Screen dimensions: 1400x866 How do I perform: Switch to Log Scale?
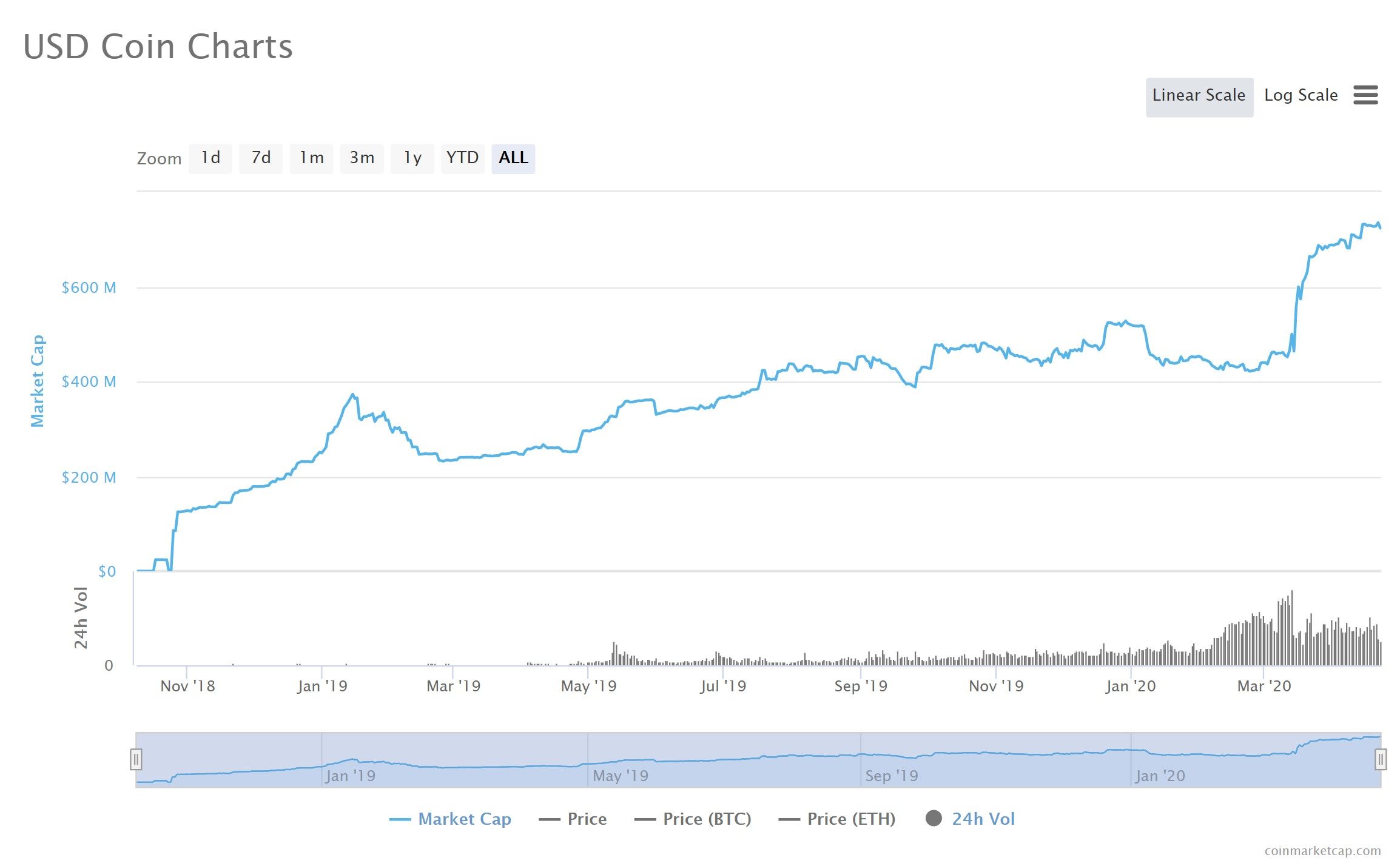click(x=1301, y=96)
